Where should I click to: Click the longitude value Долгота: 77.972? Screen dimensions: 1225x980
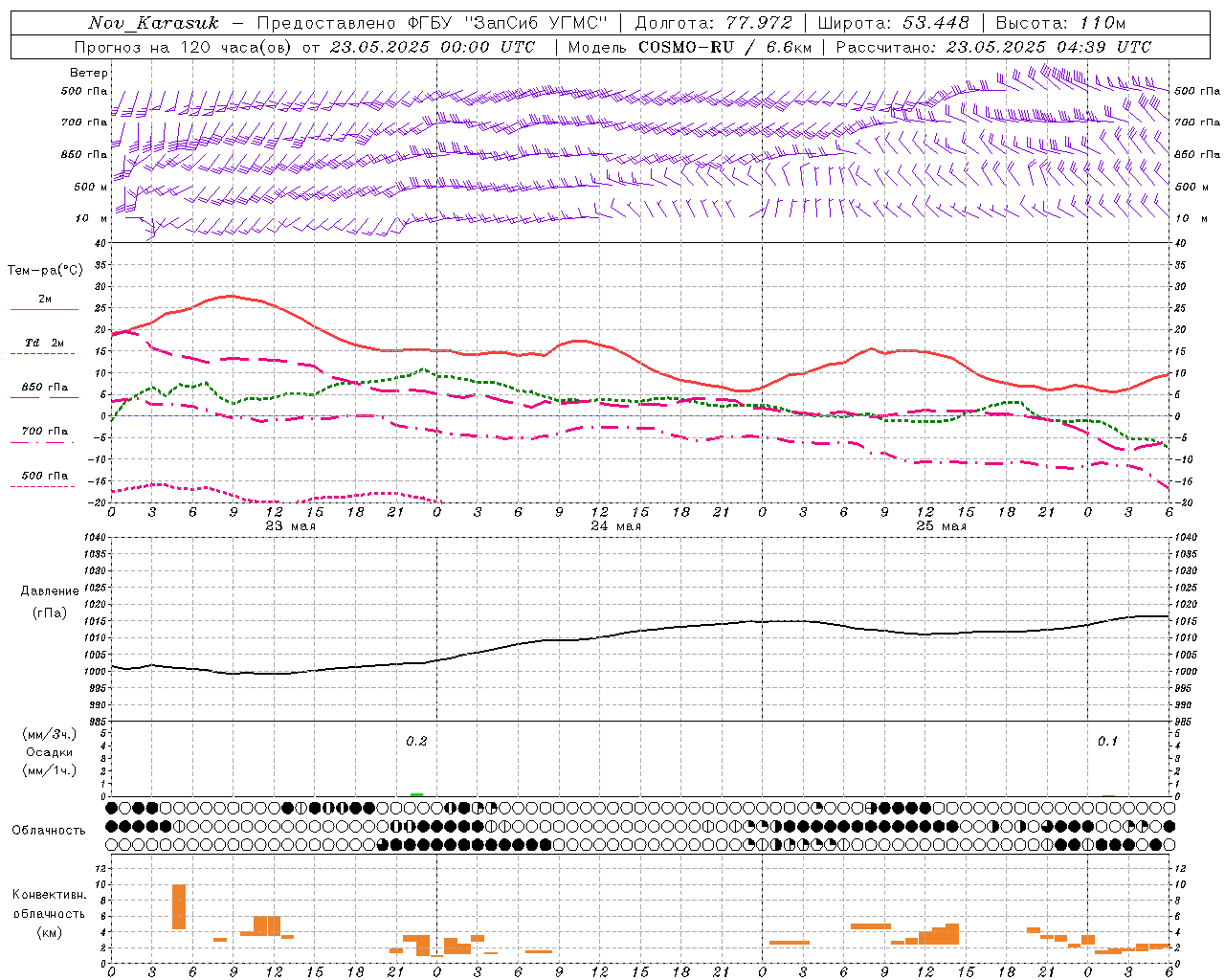point(713,23)
